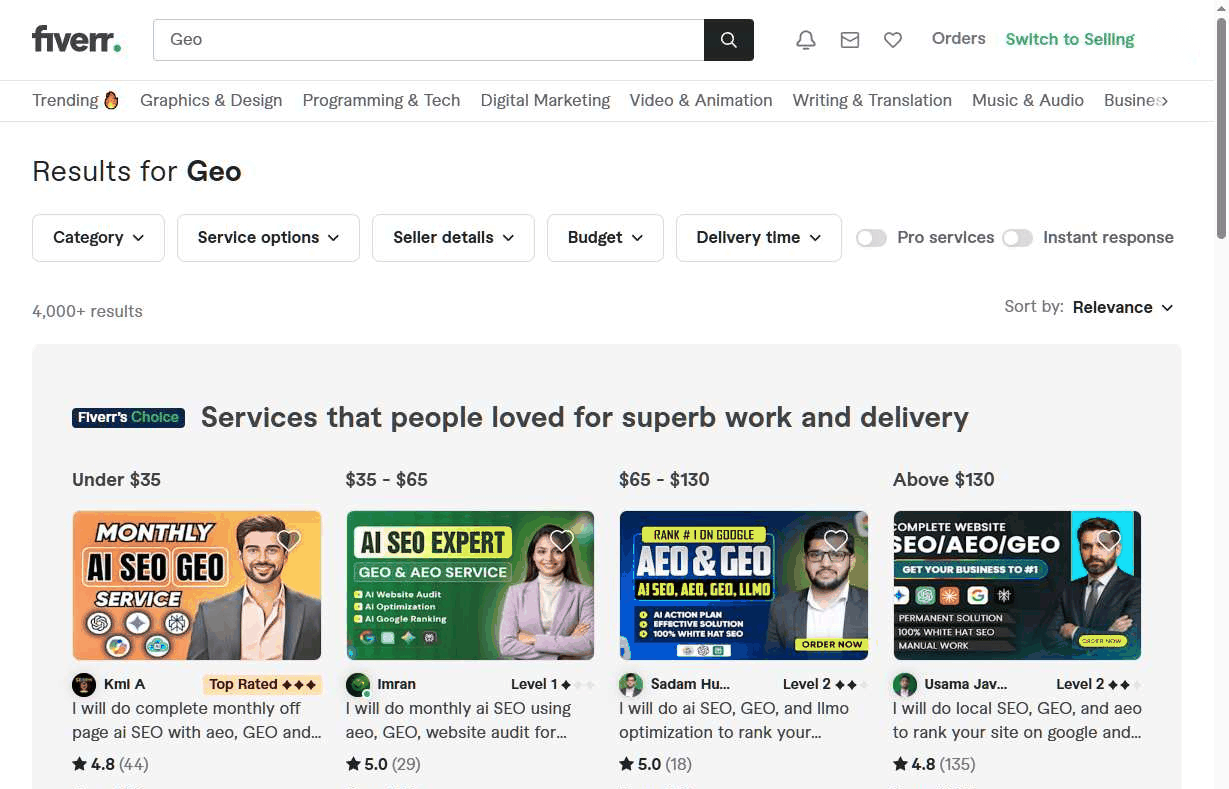Click the '4,000+ results' text
The height and width of the screenshot is (789, 1229).
click(87, 311)
